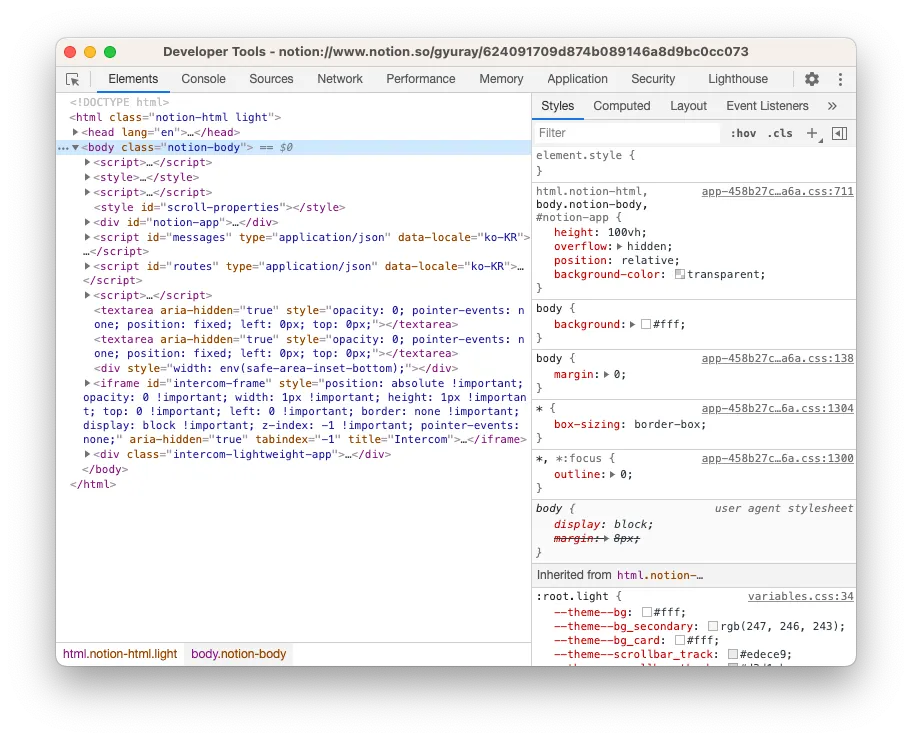Toggle the .cls class editor button

[780, 133]
